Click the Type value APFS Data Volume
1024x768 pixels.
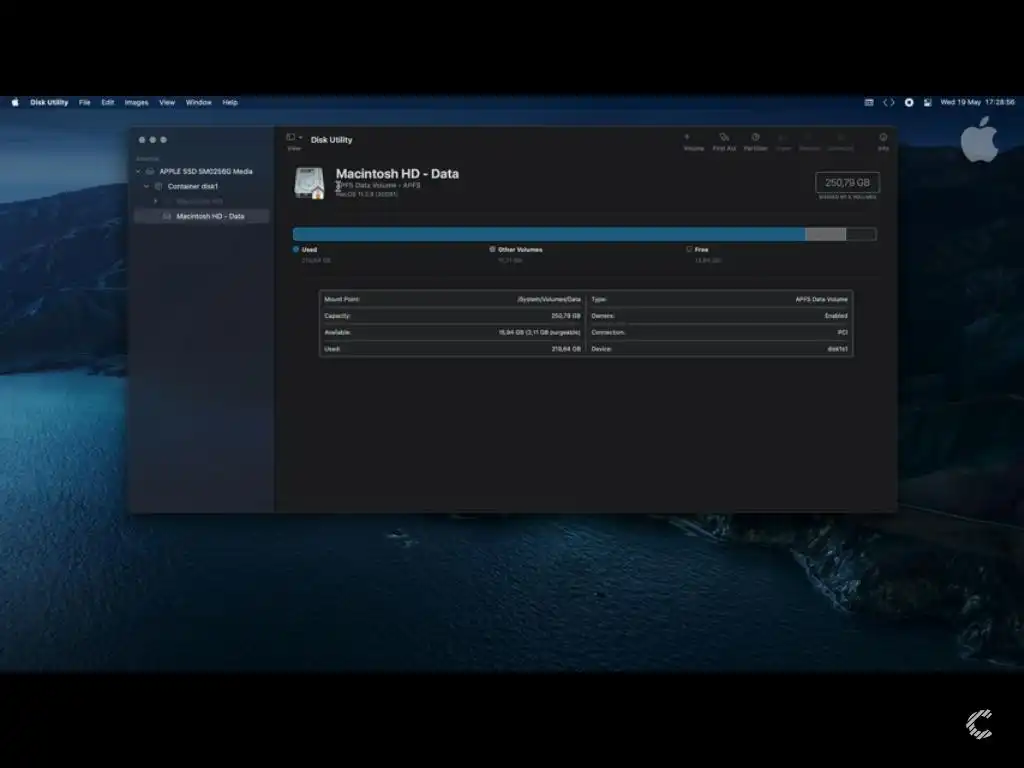click(822, 299)
